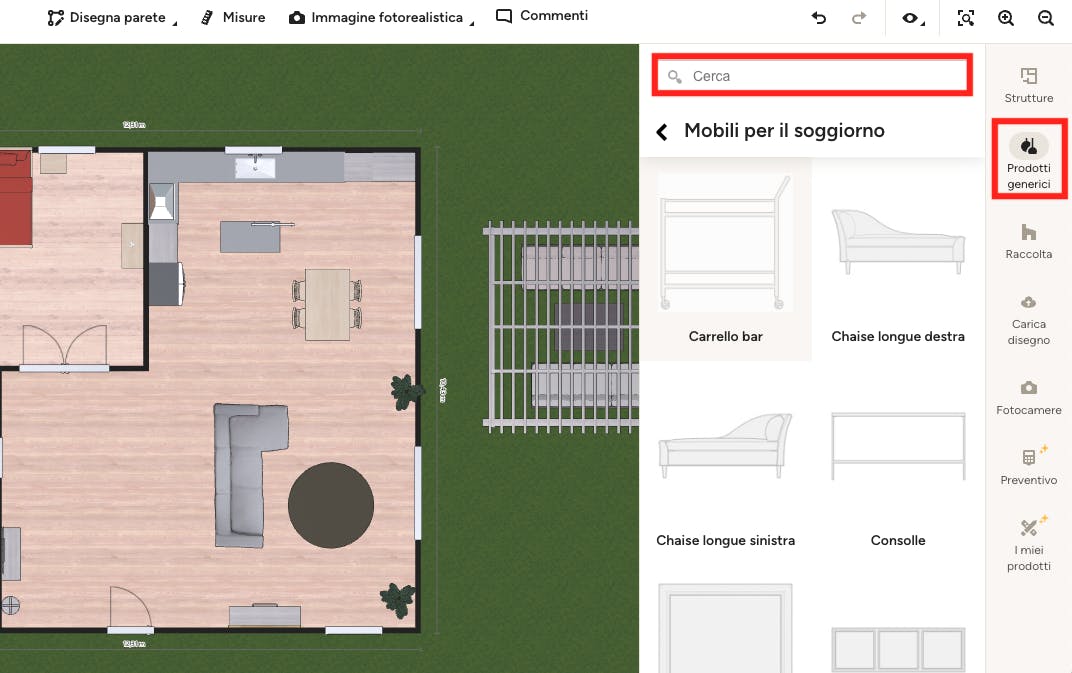Click the Consolle label
Image resolution: width=1072 pixels, height=673 pixels.
pos(898,540)
